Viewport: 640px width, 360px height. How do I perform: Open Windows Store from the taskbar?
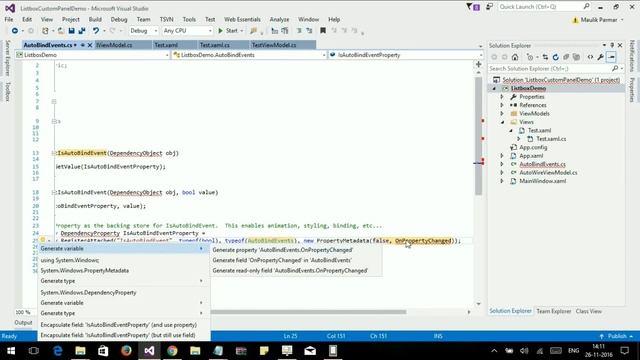coord(103,351)
